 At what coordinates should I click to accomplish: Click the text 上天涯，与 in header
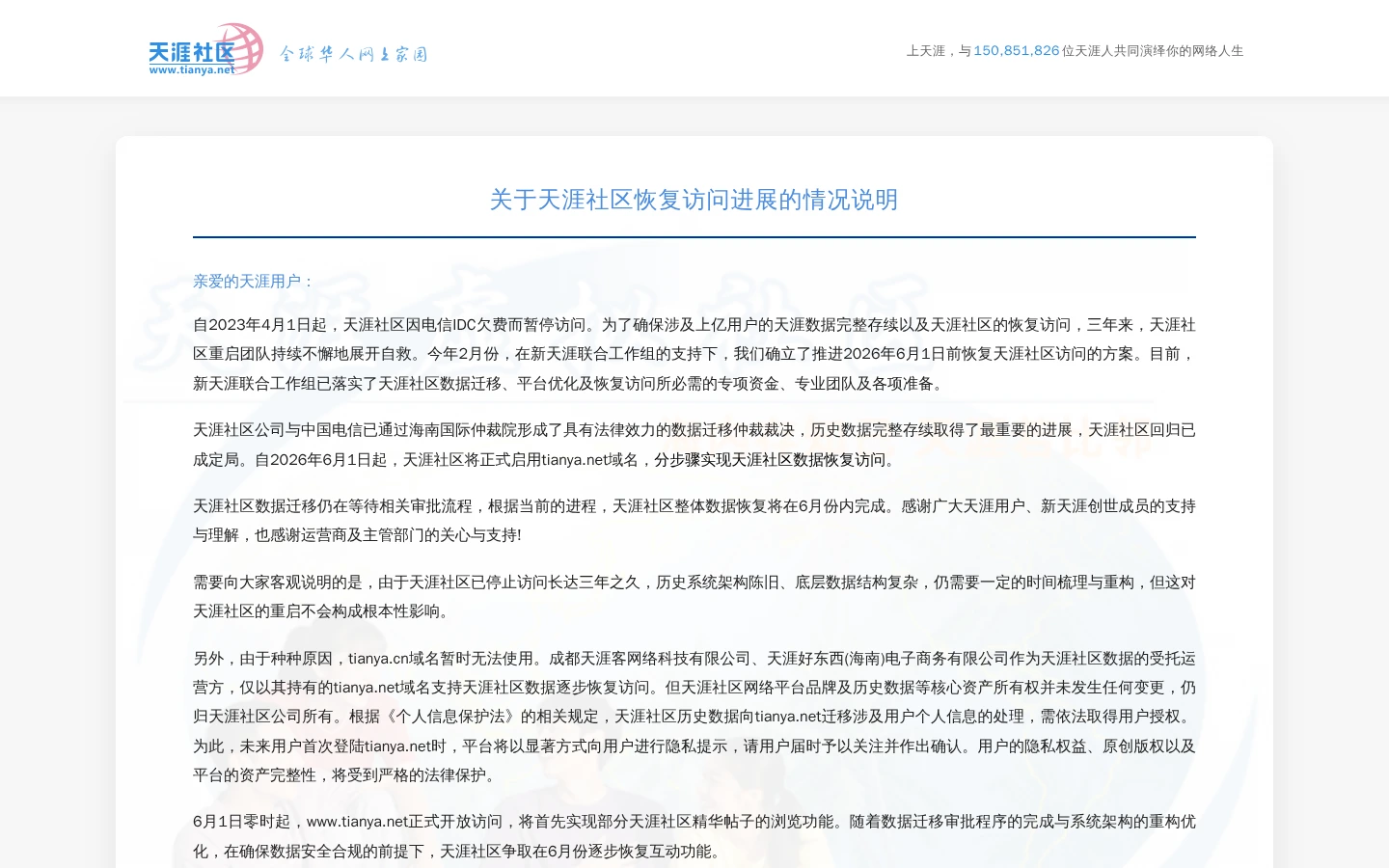click(940, 51)
